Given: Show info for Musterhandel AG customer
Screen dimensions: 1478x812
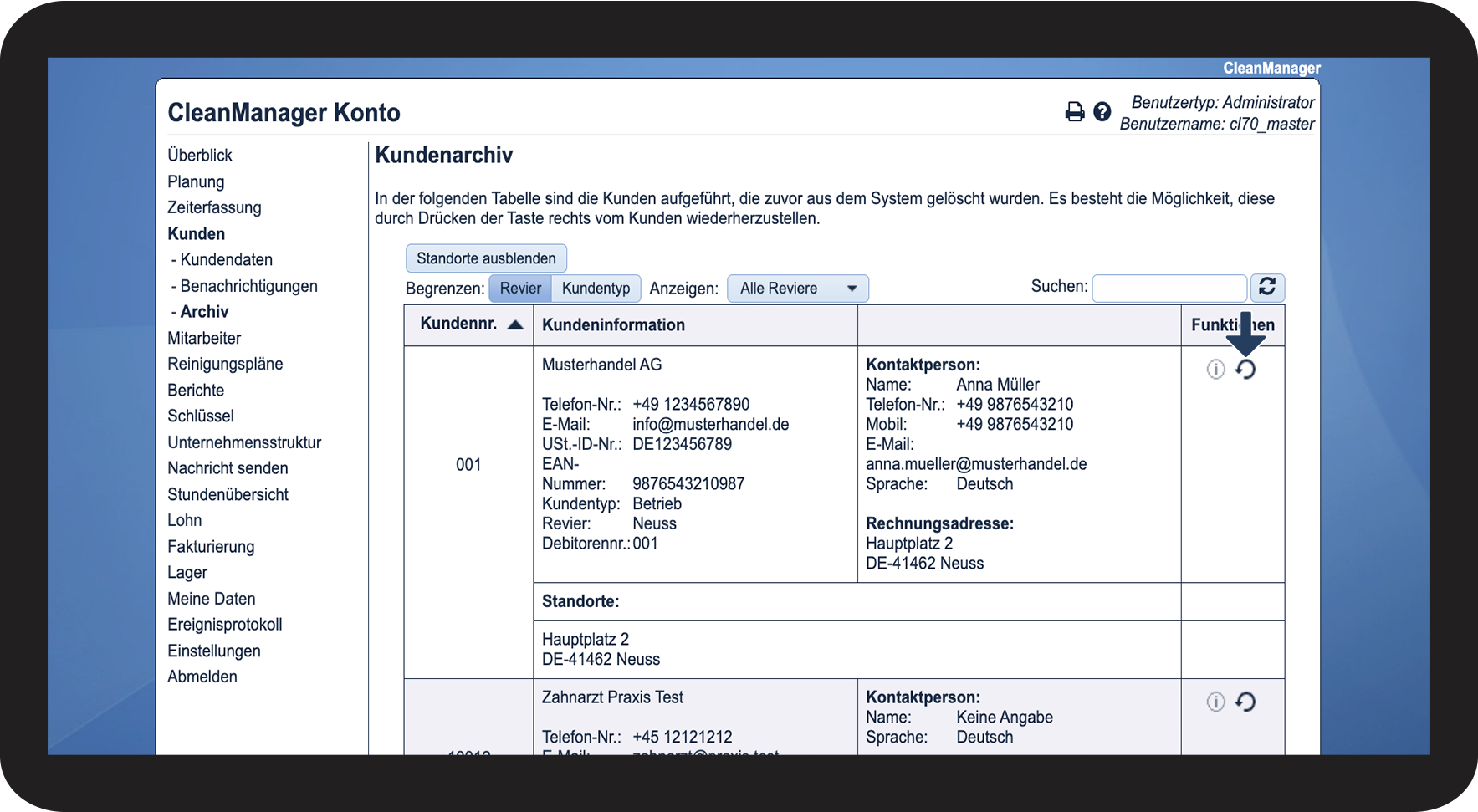Looking at the screenshot, I should 1215,370.
